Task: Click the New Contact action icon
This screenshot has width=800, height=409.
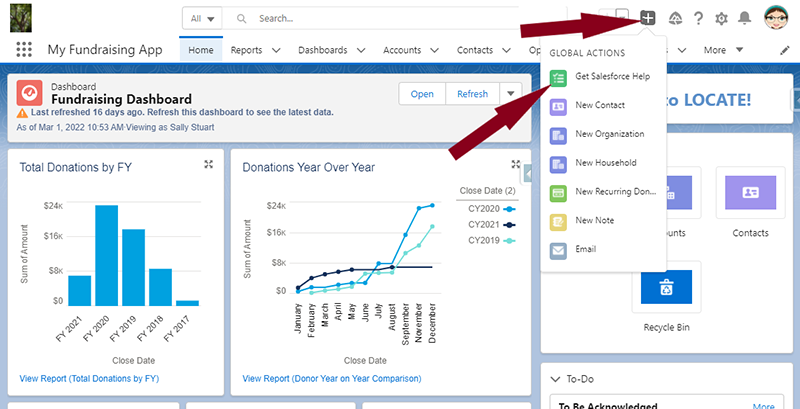Action: (558, 107)
